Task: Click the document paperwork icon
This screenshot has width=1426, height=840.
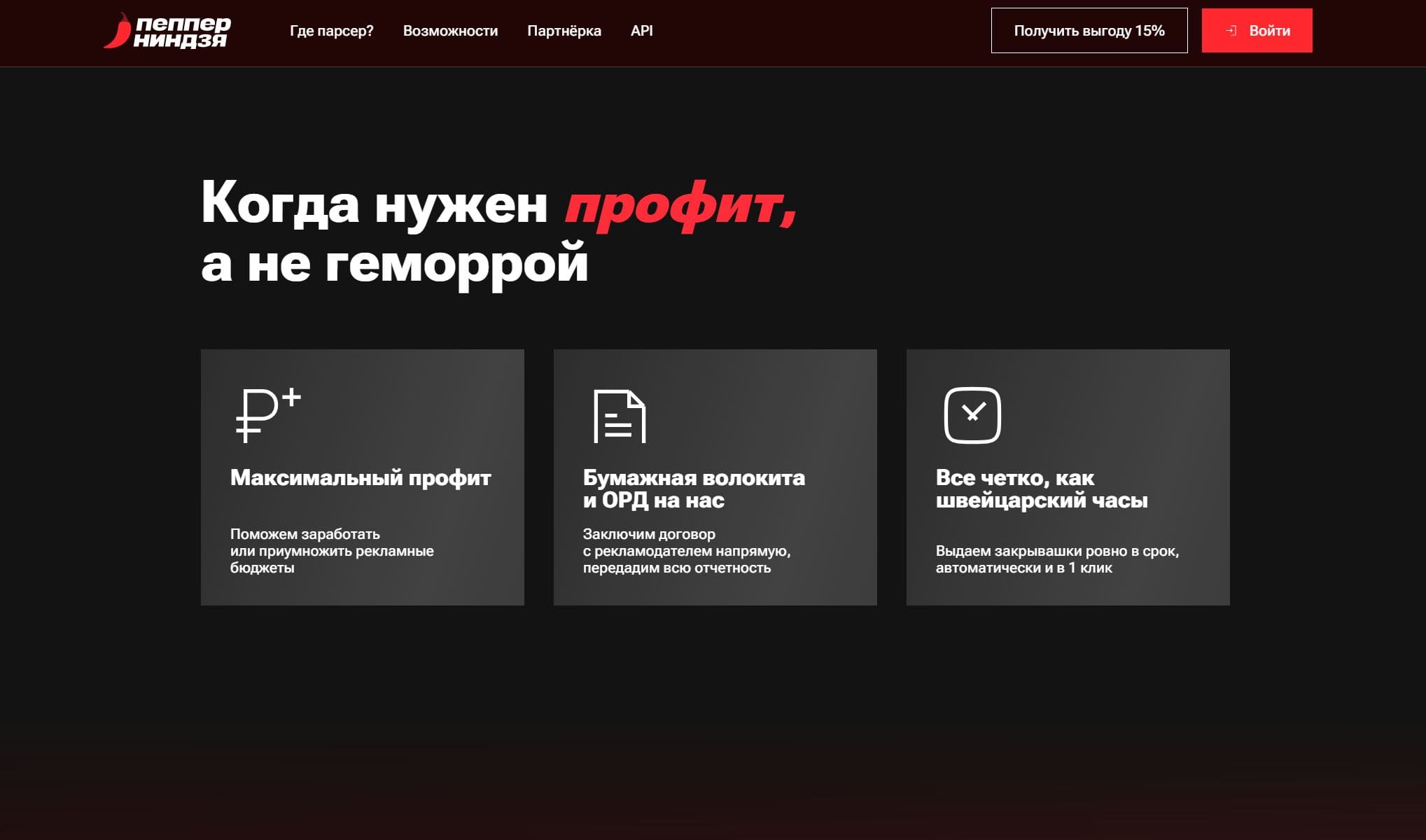Action: pos(620,416)
